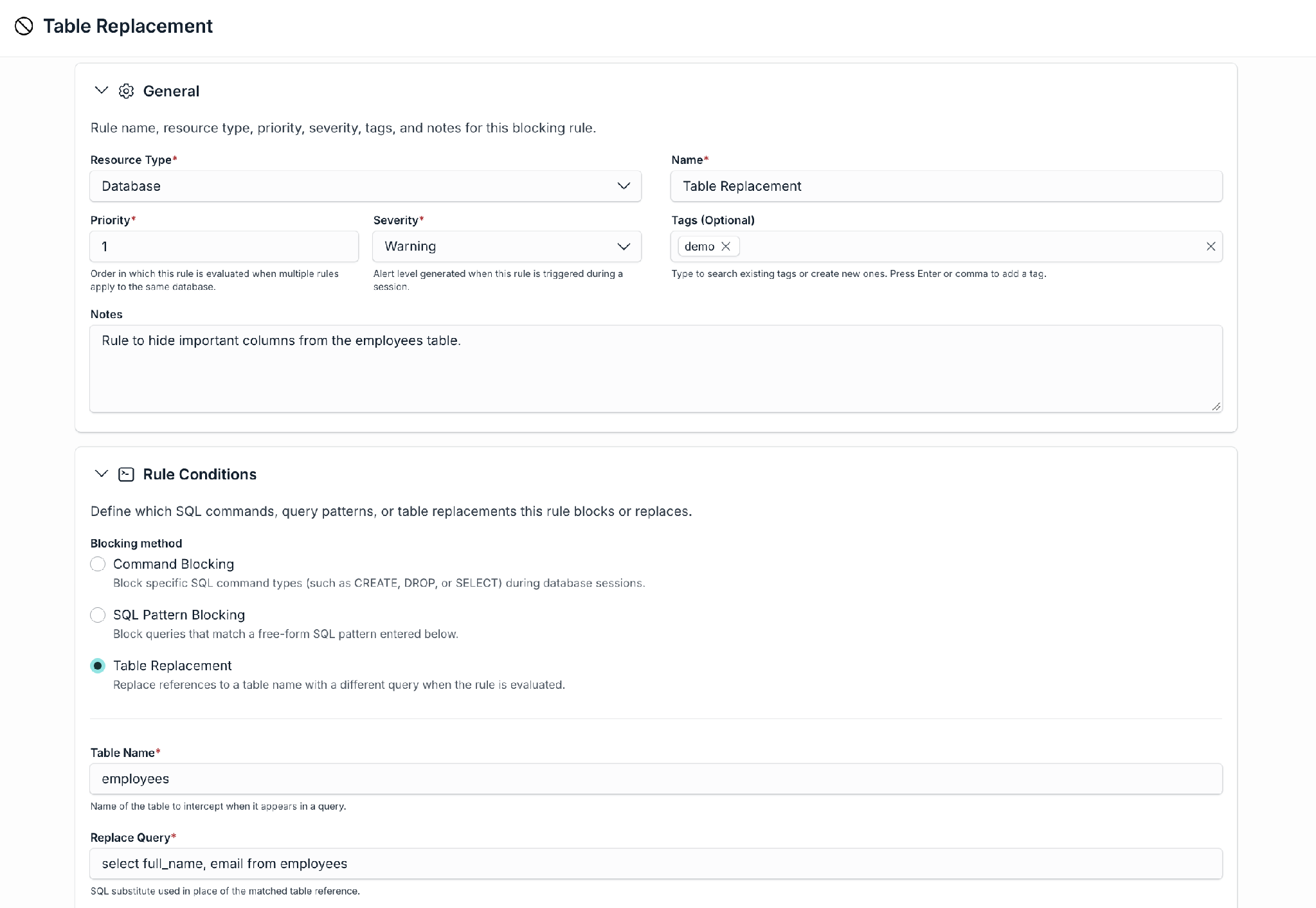
Task: Click the Blocking method label
Action: pyautogui.click(x=136, y=544)
